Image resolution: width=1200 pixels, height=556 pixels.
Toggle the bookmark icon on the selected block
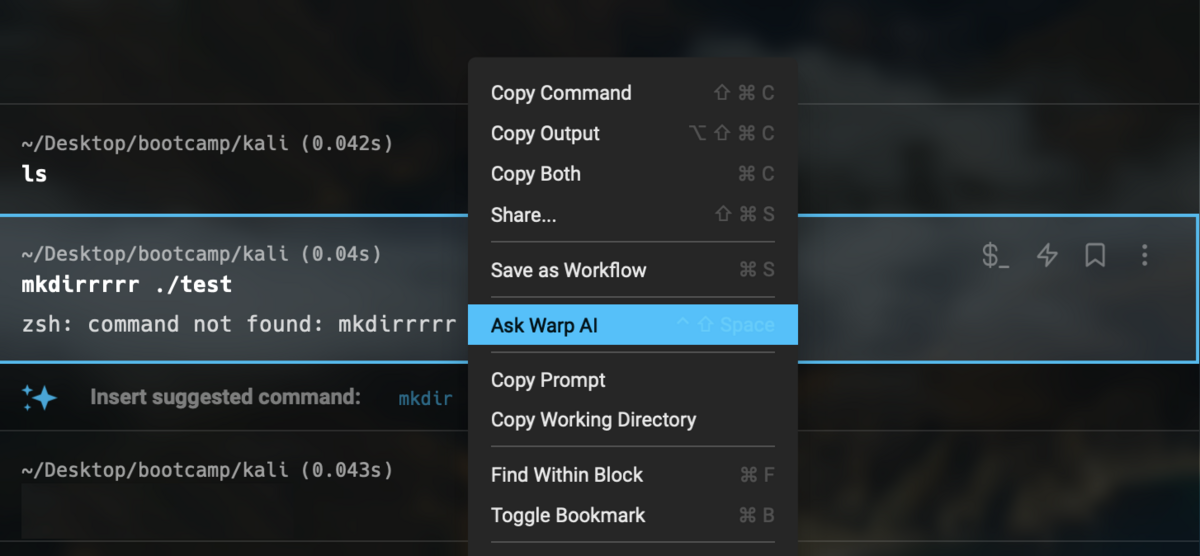click(x=1095, y=256)
